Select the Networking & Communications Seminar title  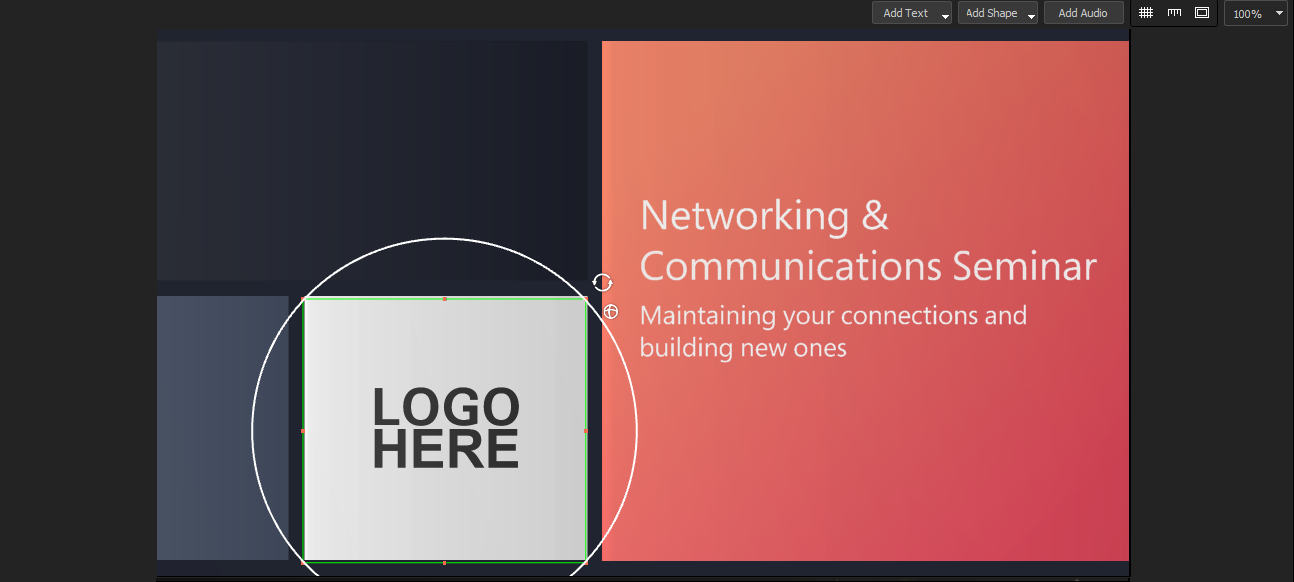[868, 240]
